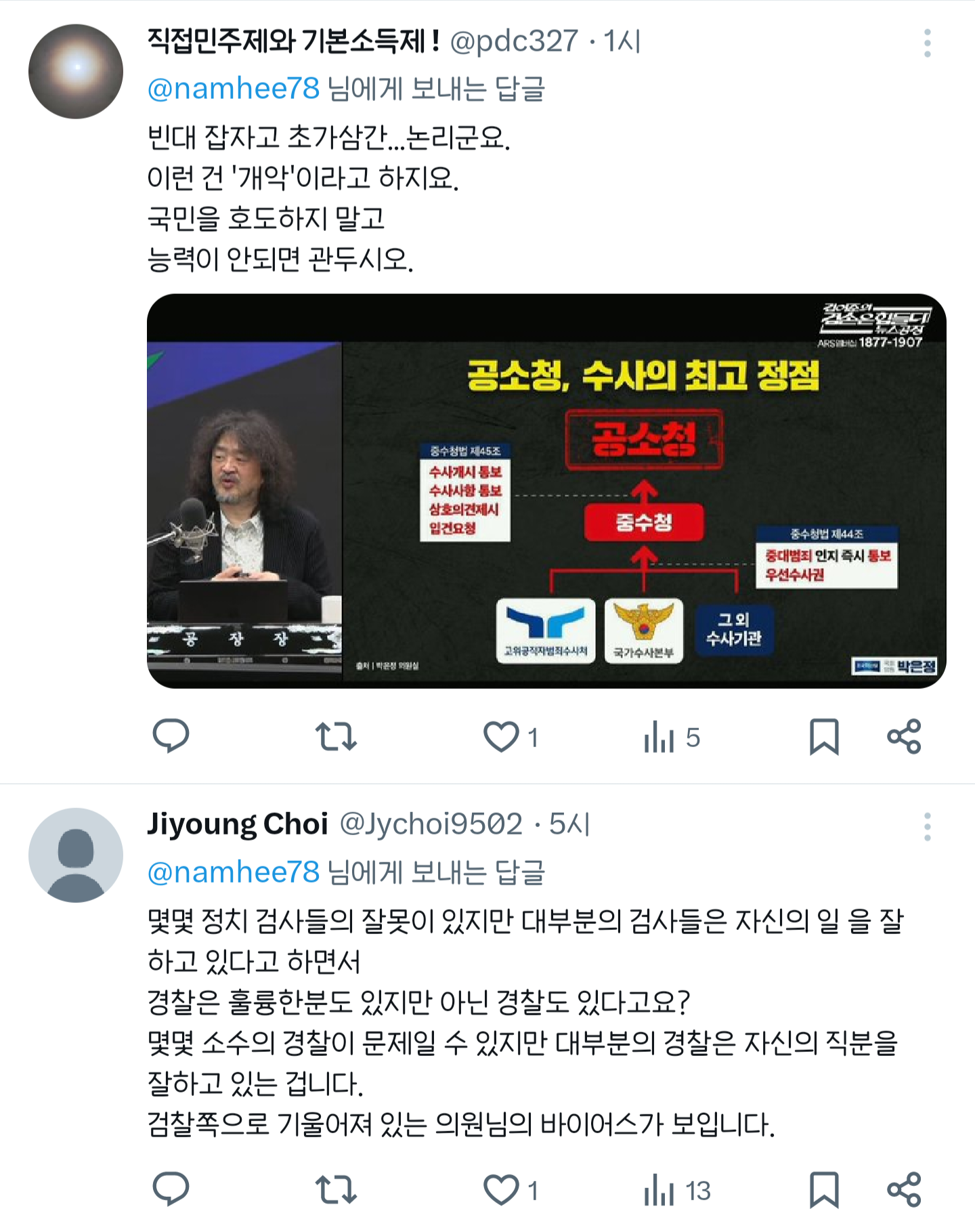Reply to the pdc327 tweet
The height and width of the screenshot is (1232, 975).
[171, 736]
